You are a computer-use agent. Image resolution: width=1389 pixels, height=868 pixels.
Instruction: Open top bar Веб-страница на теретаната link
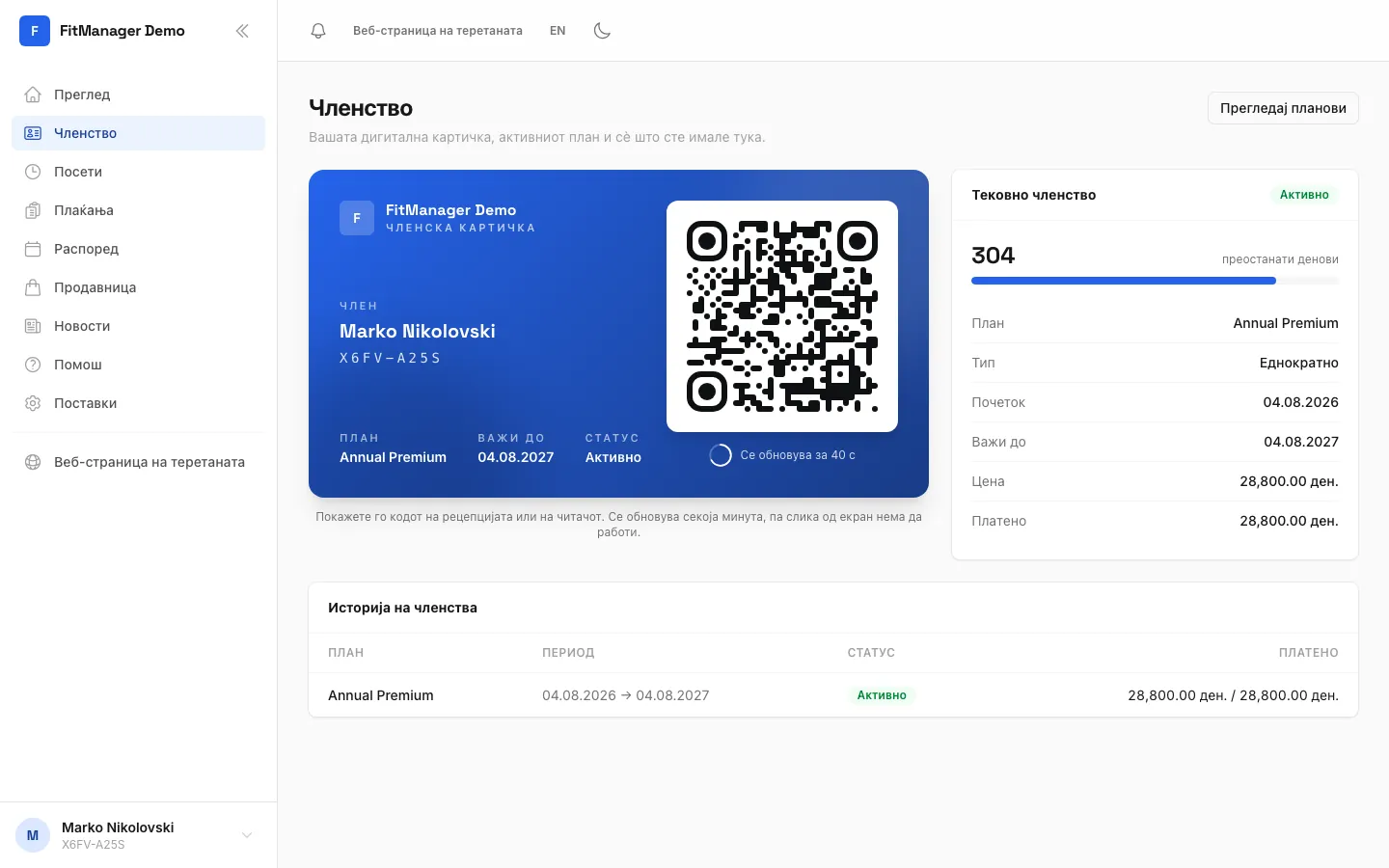click(438, 31)
